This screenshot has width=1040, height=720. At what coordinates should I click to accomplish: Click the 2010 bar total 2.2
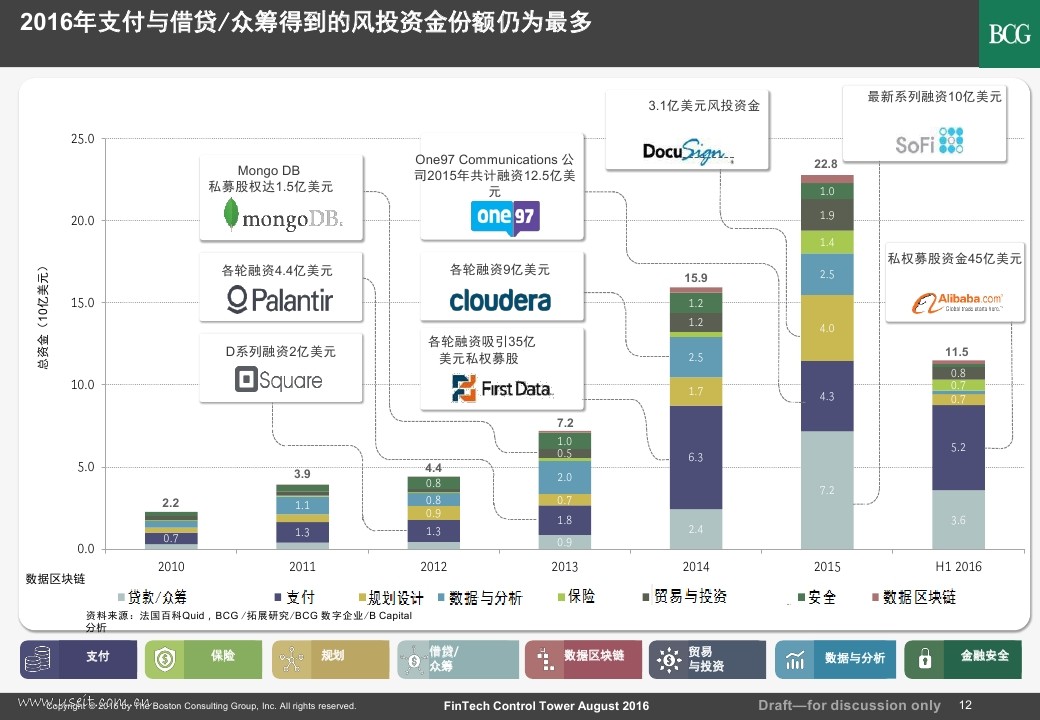click(x=170, y=503)
